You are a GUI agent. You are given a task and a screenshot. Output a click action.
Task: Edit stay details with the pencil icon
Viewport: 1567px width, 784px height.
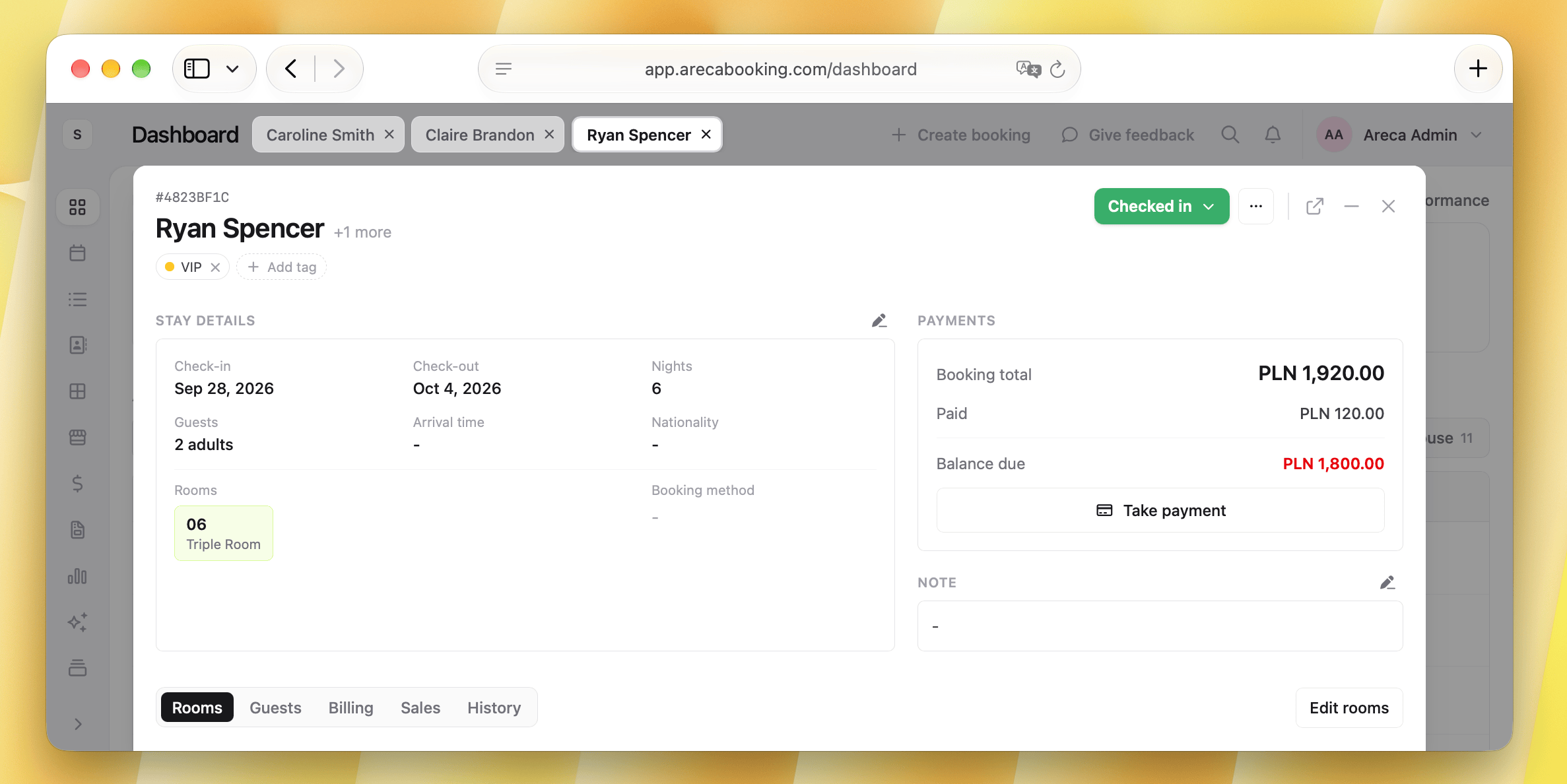click(879, 321)
